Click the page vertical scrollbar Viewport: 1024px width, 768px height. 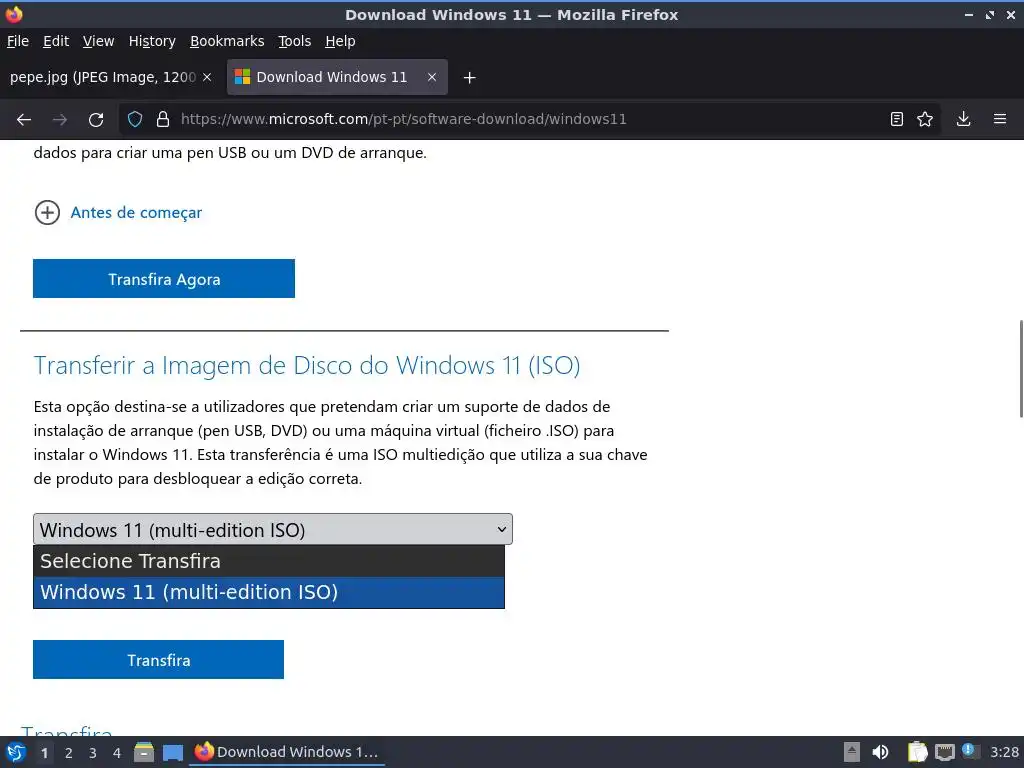click(1020, 369)
